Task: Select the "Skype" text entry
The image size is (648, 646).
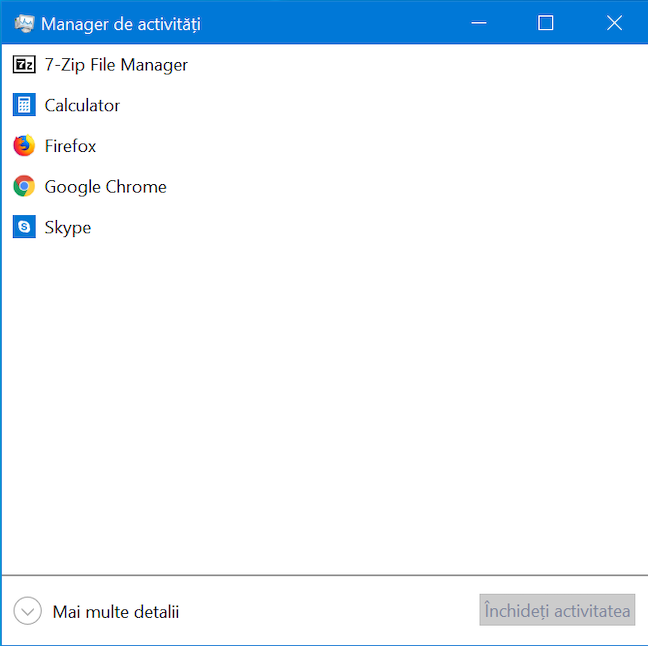Action: click(x=68, y=228)
